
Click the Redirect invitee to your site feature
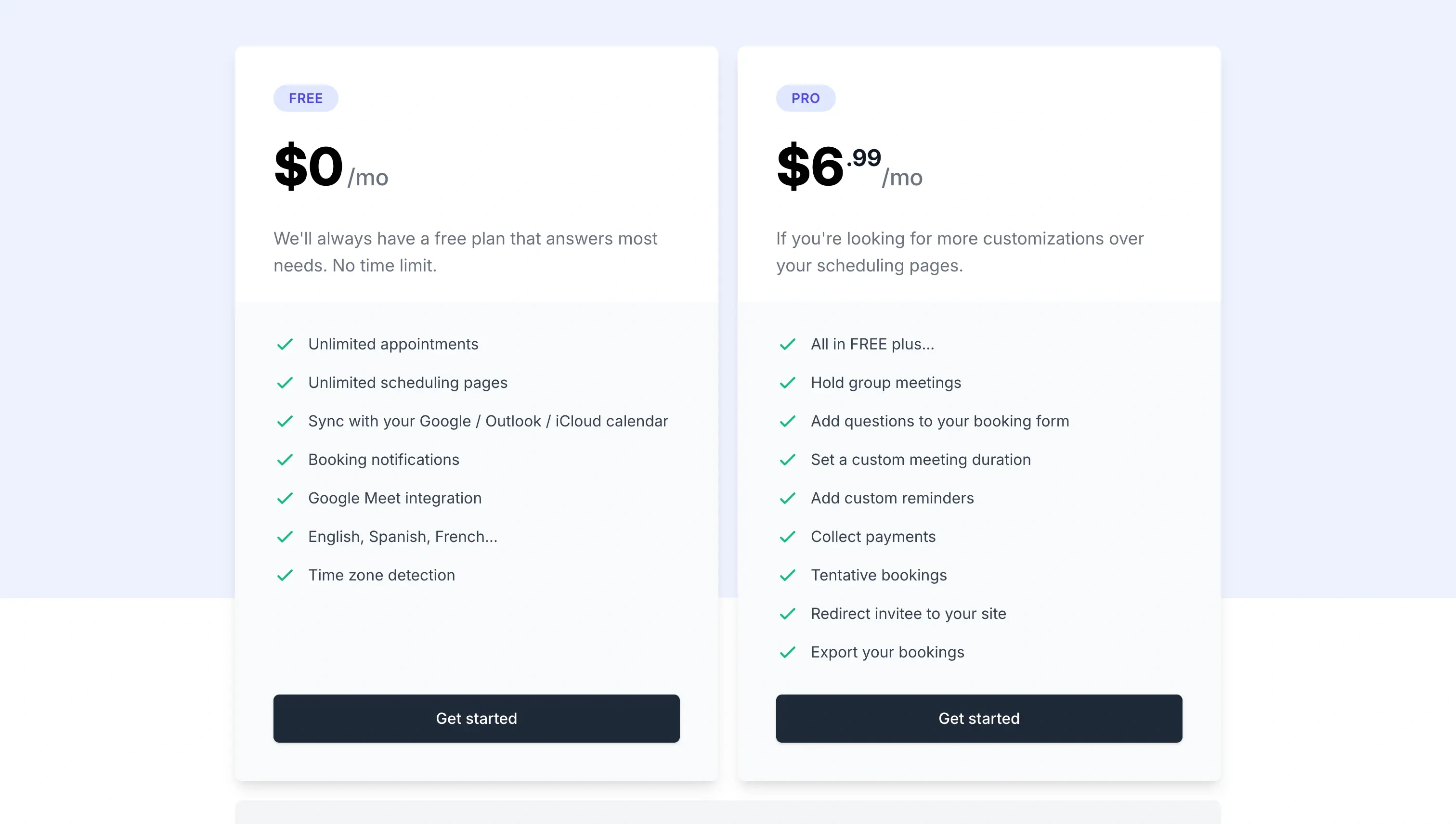[x=909, y=614]
